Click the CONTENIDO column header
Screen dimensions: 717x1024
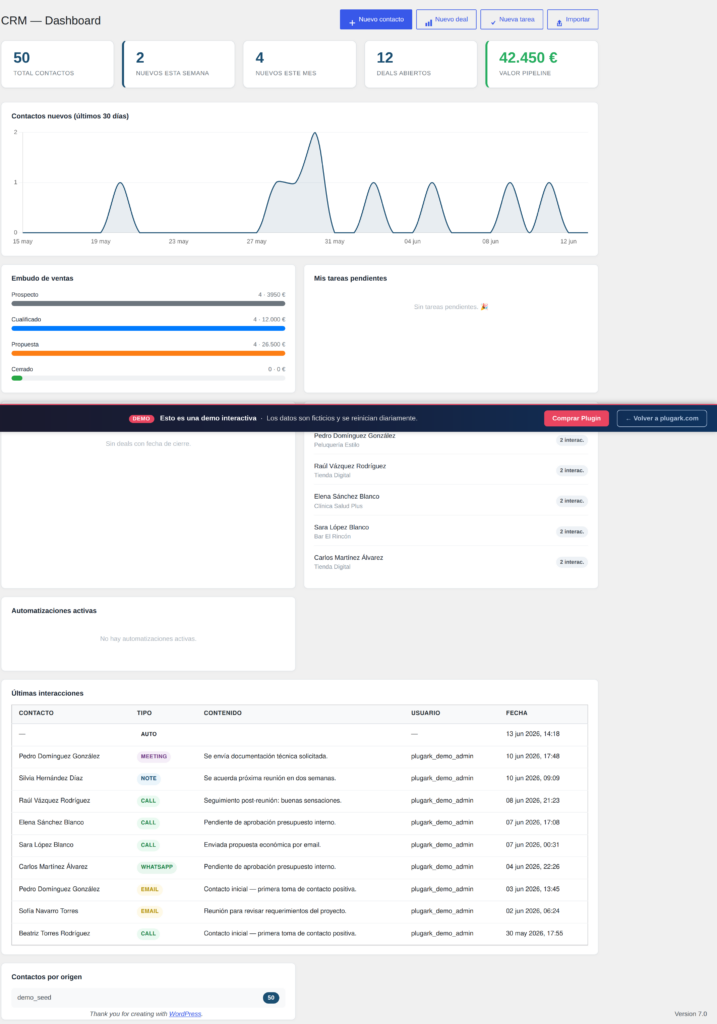[223, 713]
